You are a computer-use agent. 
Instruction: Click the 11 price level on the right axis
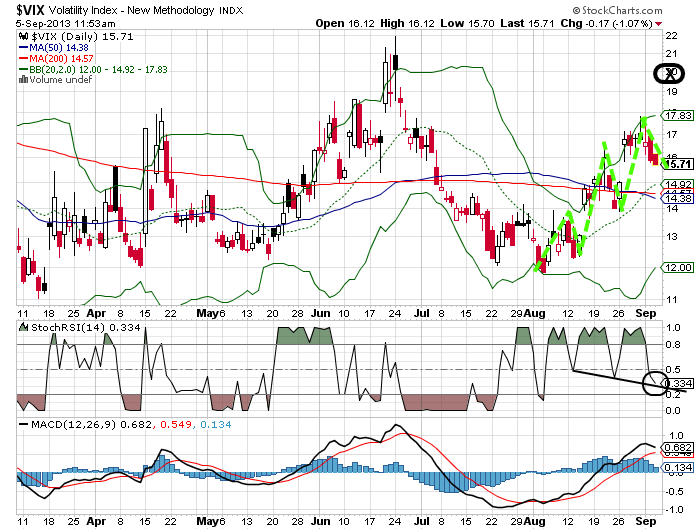pyautogui.click(x=671, y=300)
